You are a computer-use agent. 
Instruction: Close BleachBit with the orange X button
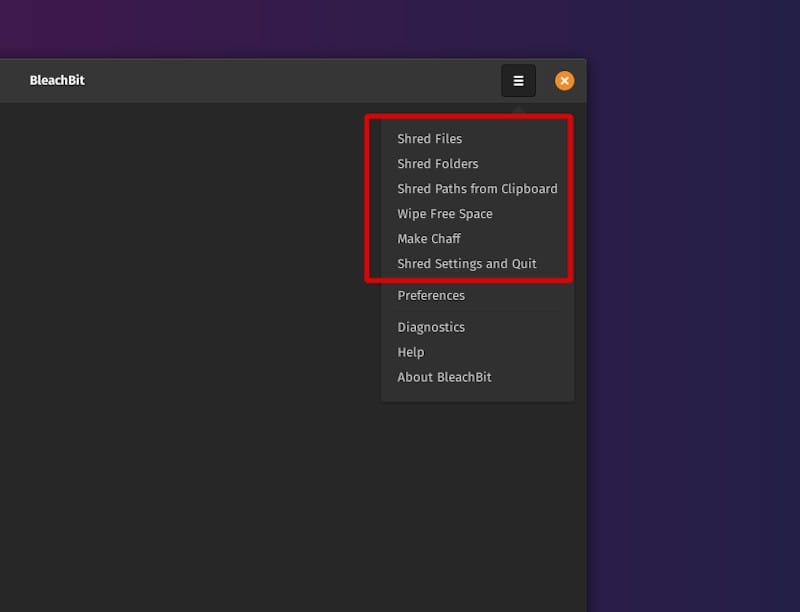pos(564,81)
